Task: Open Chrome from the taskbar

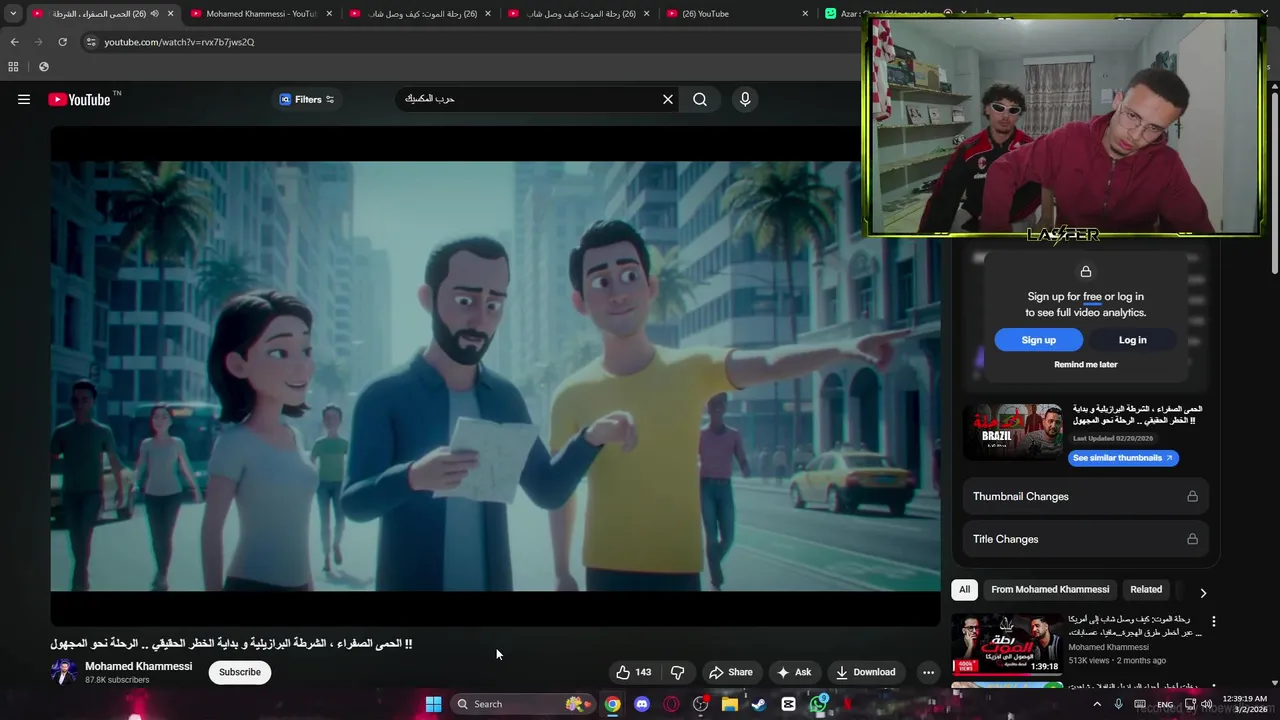Action: click(612, 704)
